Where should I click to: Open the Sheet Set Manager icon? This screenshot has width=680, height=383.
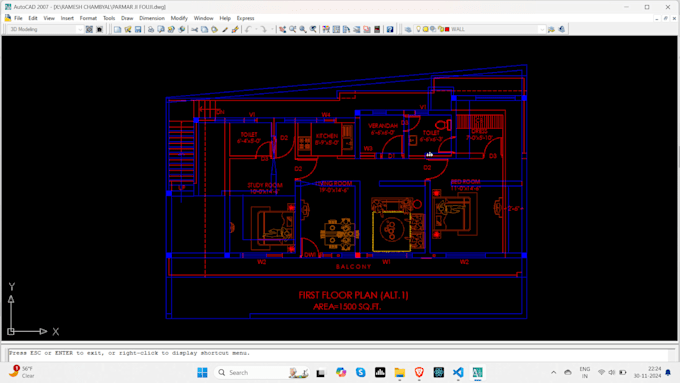(x=356, y=29)
